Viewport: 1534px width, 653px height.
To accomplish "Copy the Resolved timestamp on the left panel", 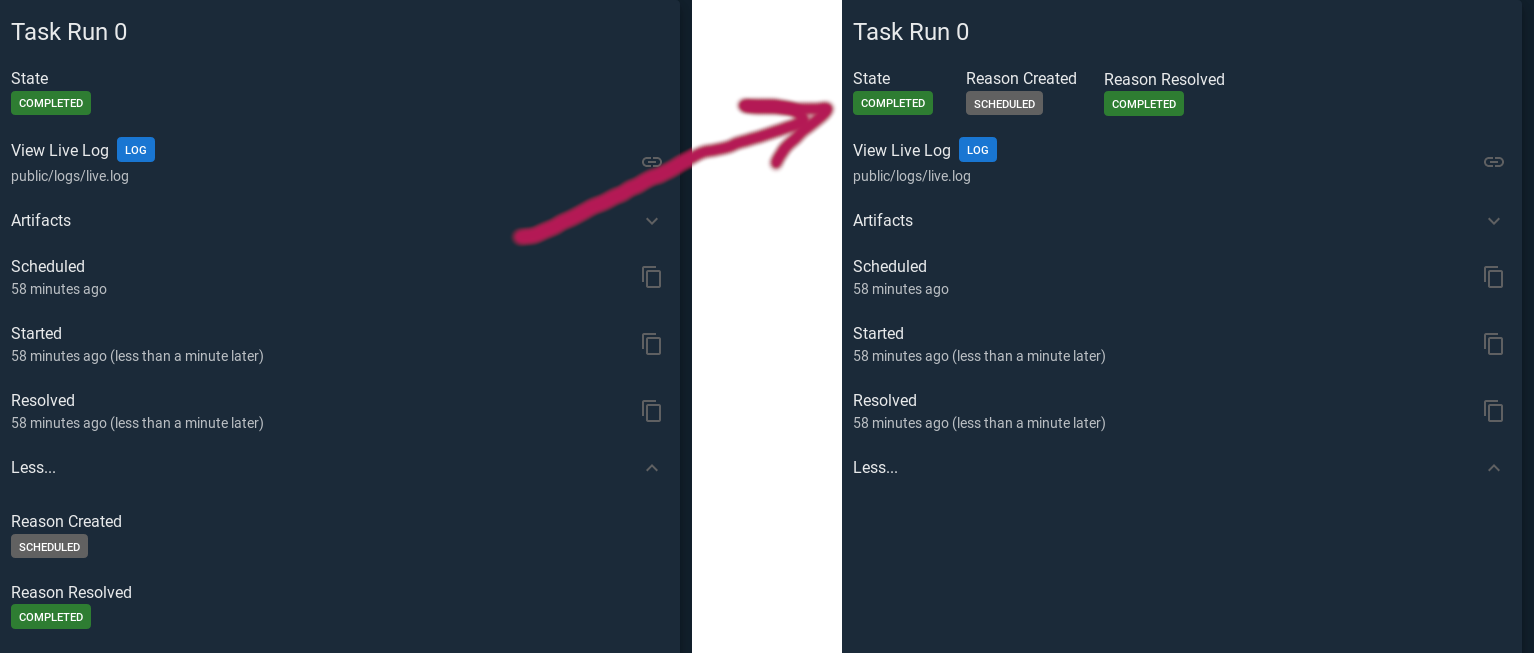I will 651,411.
